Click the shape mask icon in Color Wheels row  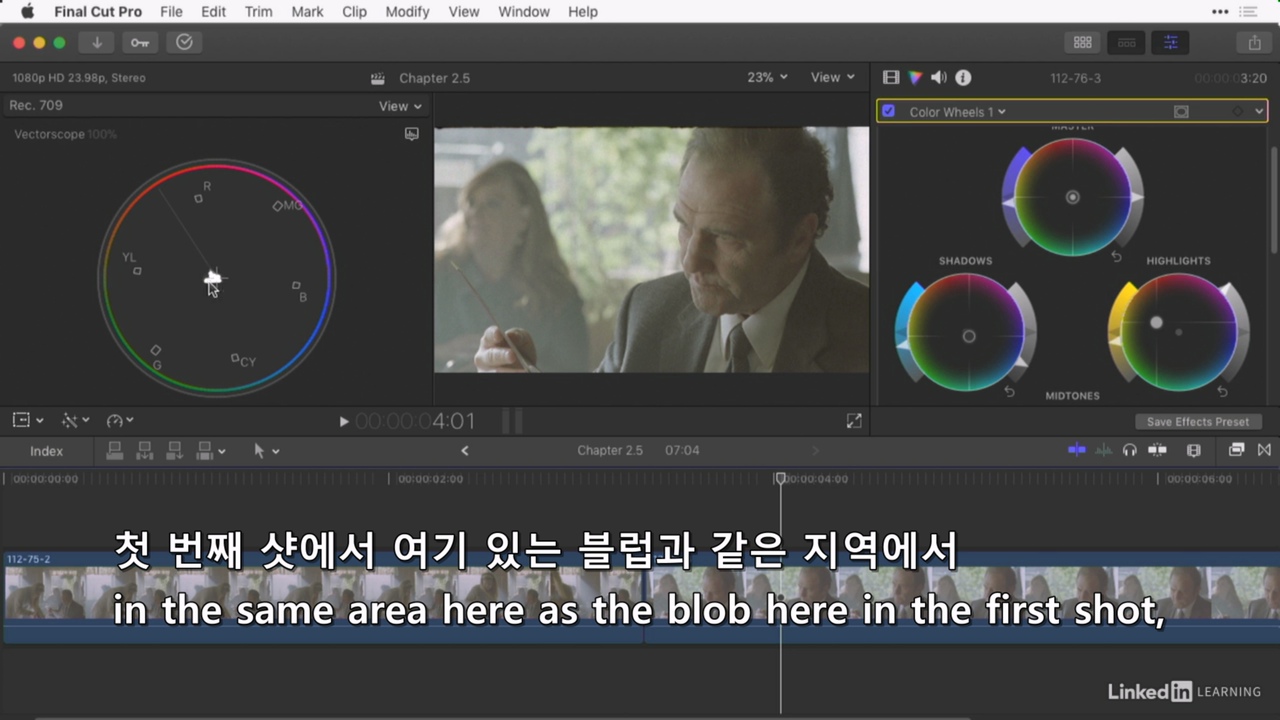(1181, 112)
